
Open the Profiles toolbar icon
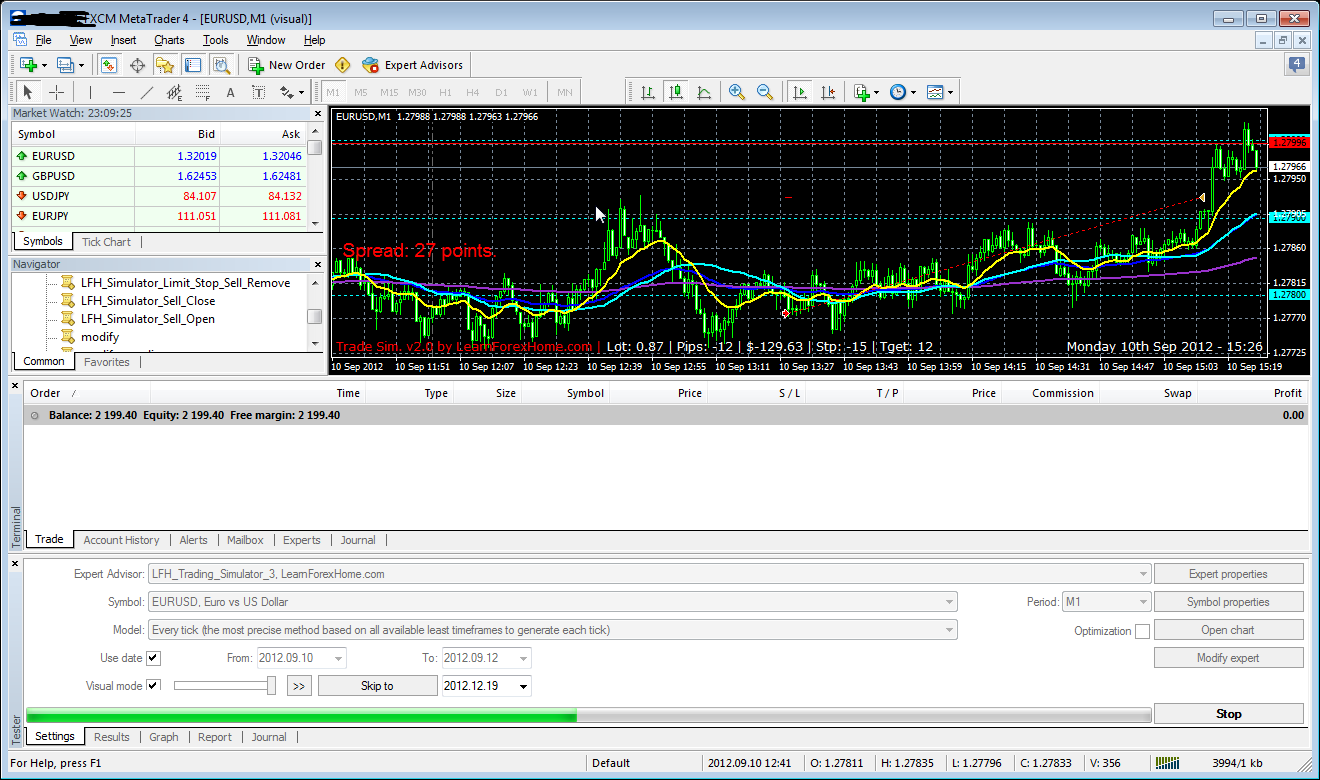pyautogui.click(x=70, y=65)
